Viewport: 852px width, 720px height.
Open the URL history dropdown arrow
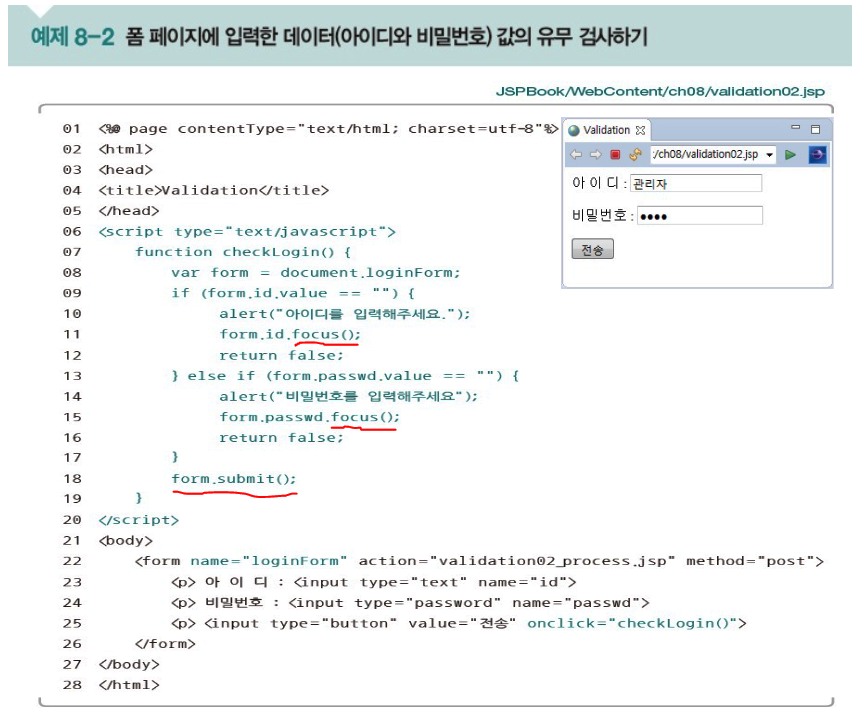point(769,155)
